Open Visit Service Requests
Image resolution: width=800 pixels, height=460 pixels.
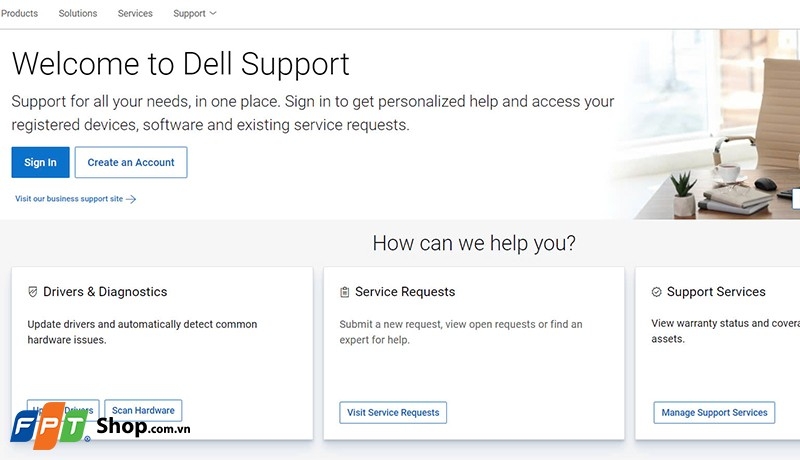click(x=393, y=412)
